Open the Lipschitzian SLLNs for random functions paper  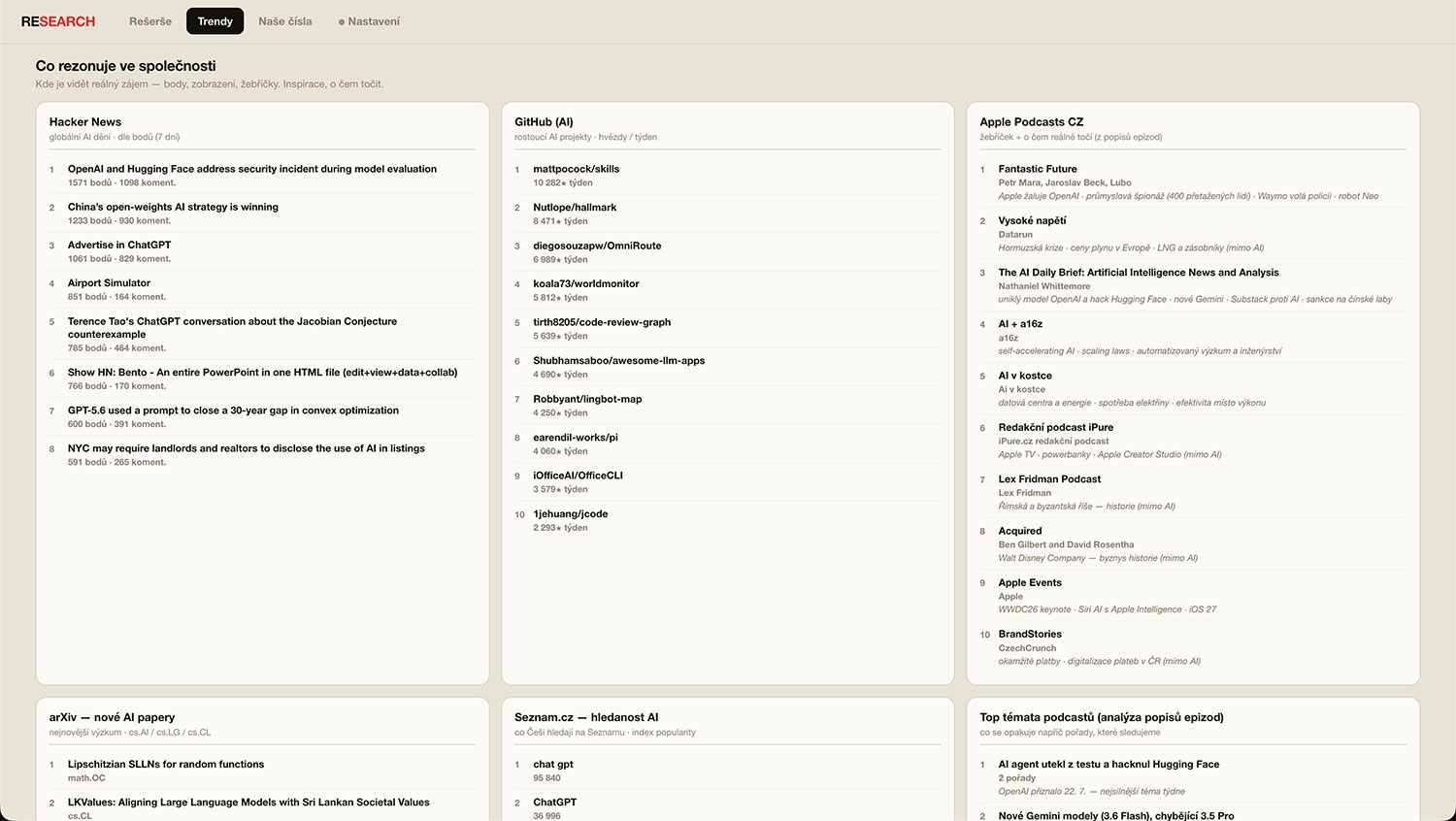coord(166,765)
